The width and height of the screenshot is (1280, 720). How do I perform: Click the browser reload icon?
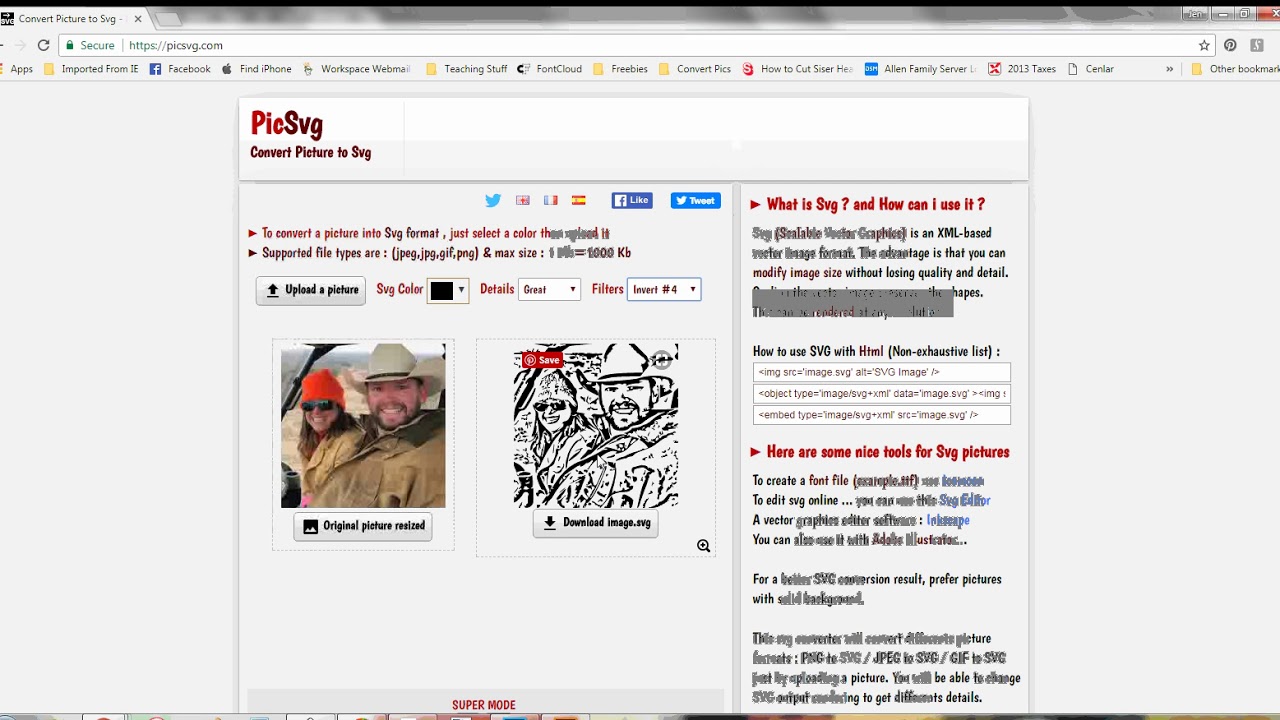click(43, 45)
